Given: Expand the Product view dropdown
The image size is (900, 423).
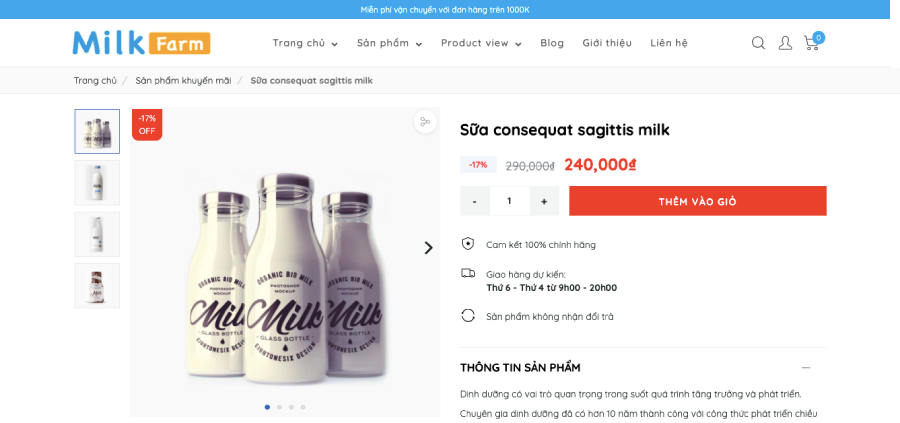Looking at the screenshot, I should coord(481,43).
